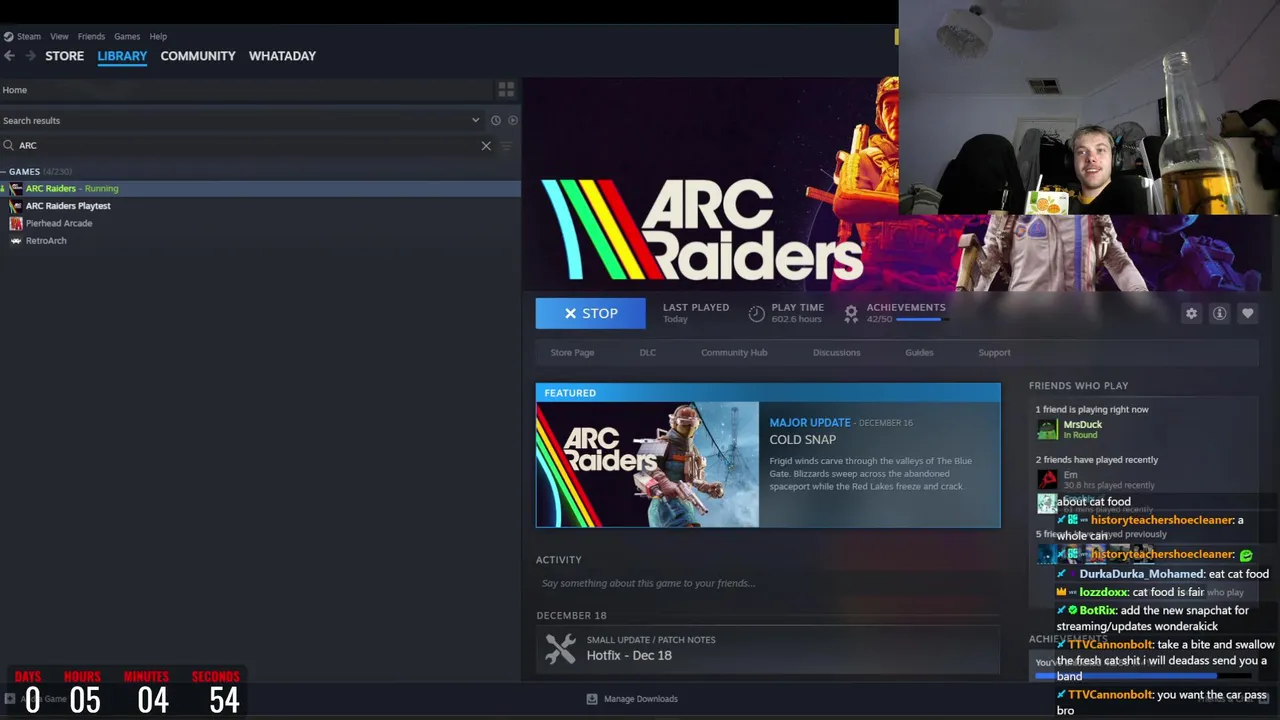The image size is (1280, 720).
Task: Go forward with the right arrow
Action: click(x=30, y=56)
